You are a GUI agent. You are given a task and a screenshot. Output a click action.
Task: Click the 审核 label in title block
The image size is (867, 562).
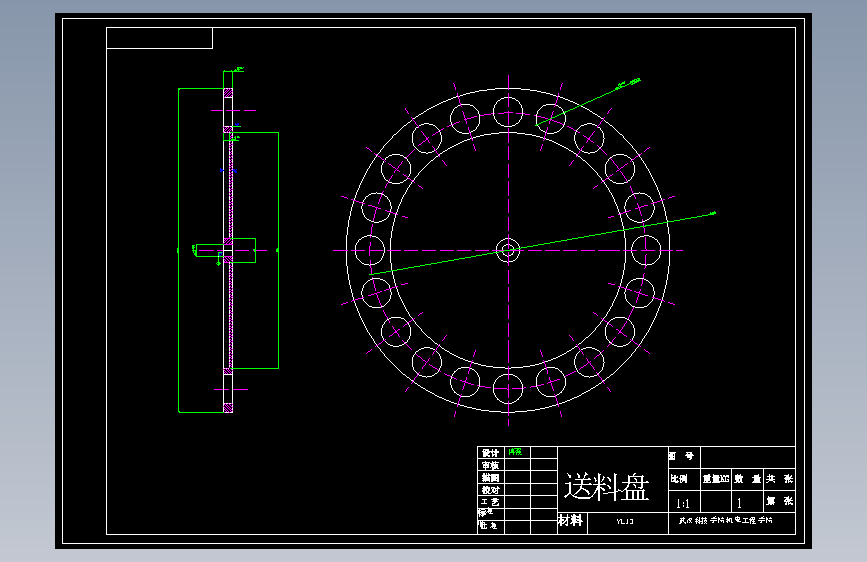point(490,465)
